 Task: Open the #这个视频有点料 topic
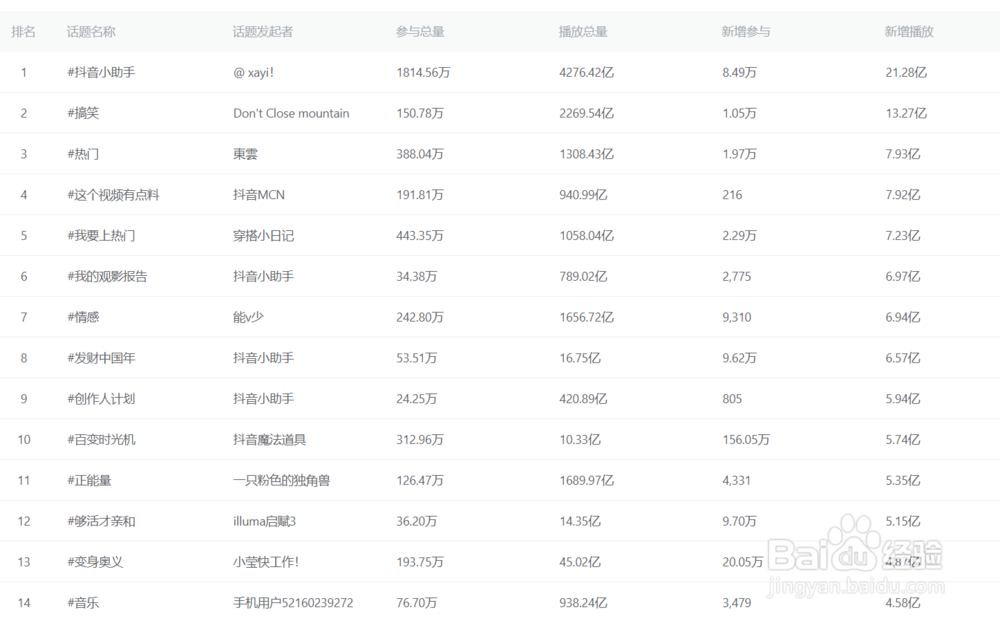114,195
